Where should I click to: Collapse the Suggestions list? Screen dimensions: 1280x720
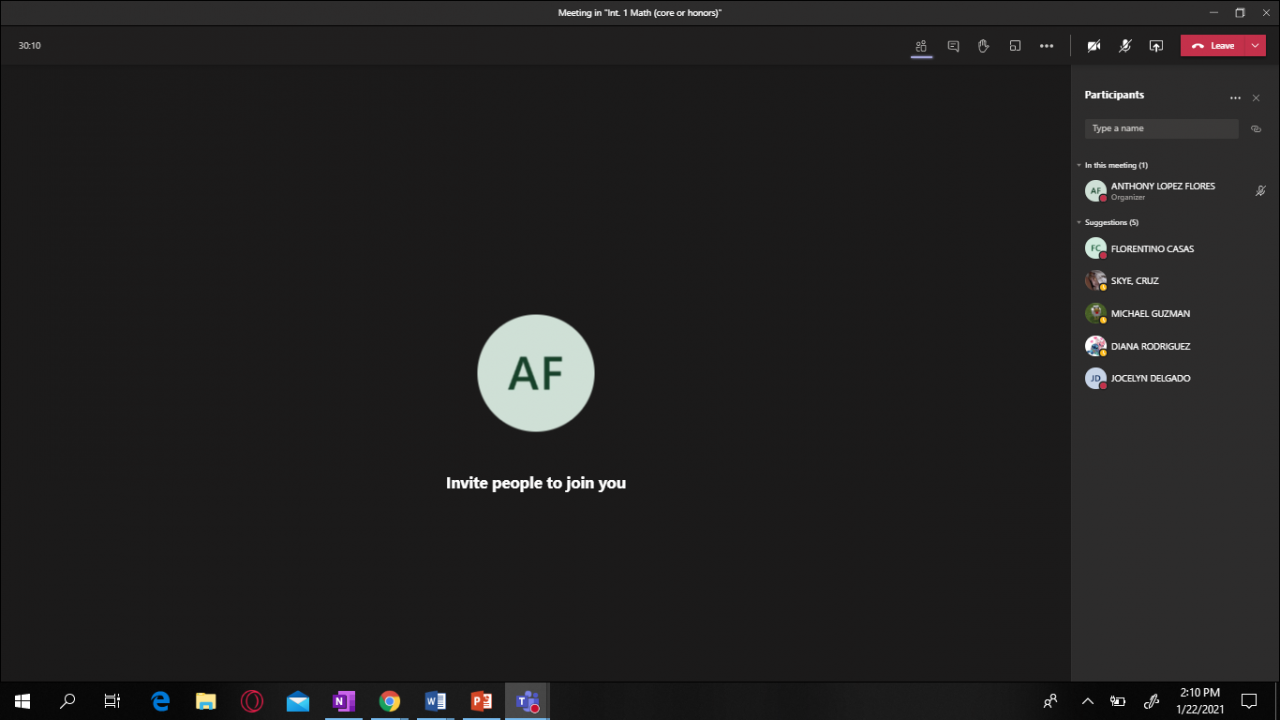click(1079, 222)
